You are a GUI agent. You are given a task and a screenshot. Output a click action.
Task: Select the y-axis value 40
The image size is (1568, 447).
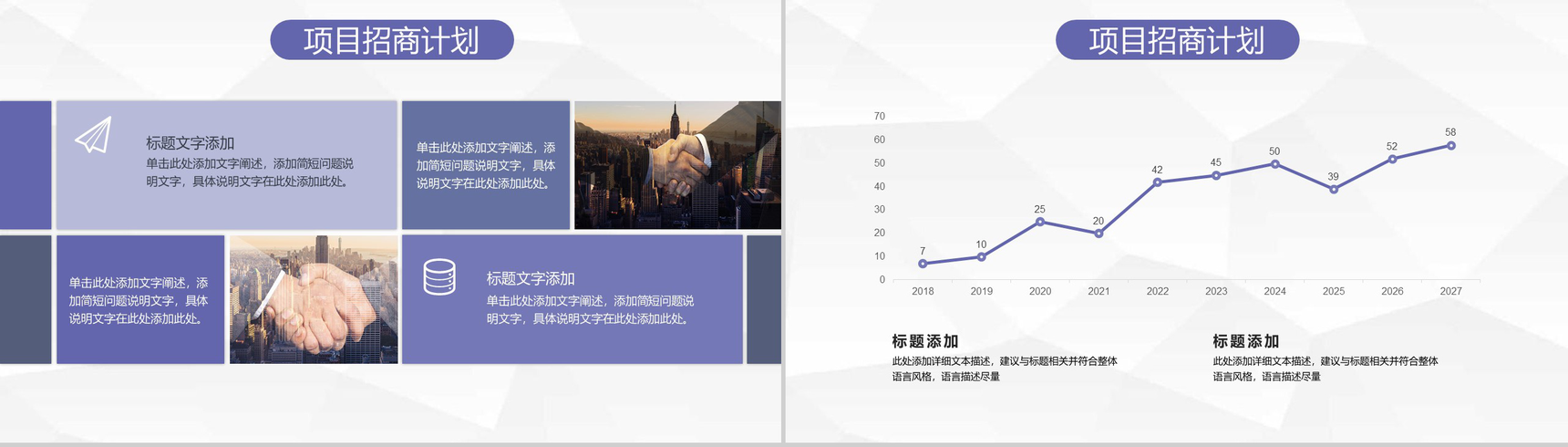point(880,186)
